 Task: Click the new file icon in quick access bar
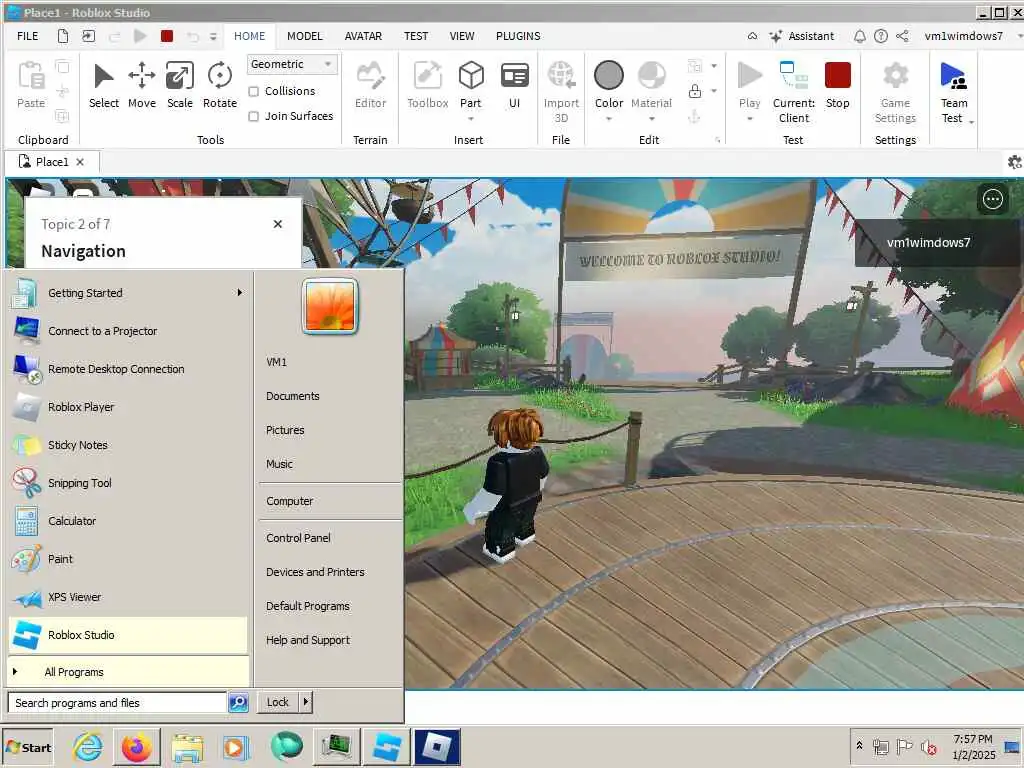point(63,36)
